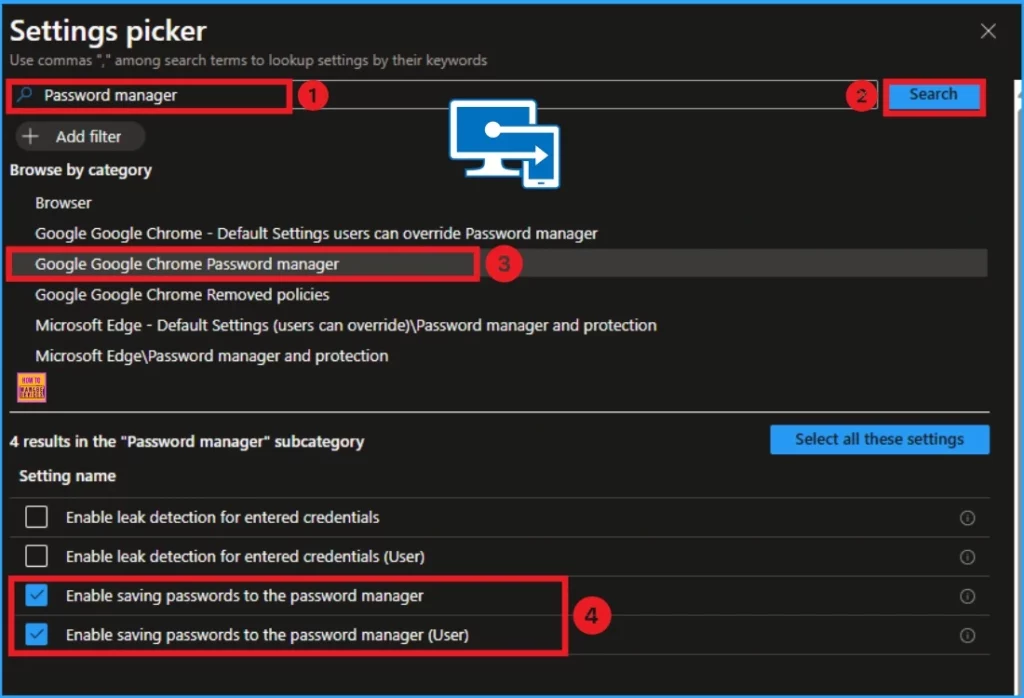This screenshot has width=1024, height=698.
Task: Uncheck Enable saving passwords to the password manager
Action: pos(37,595)
